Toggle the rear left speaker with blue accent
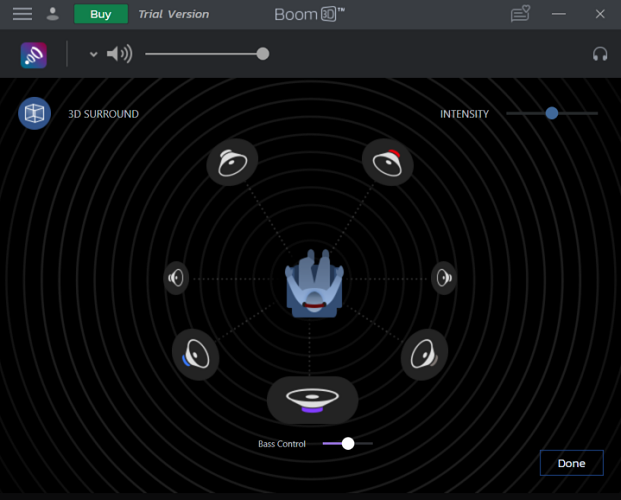This screenshot has width=621, height=500. [x=196, y=355]
